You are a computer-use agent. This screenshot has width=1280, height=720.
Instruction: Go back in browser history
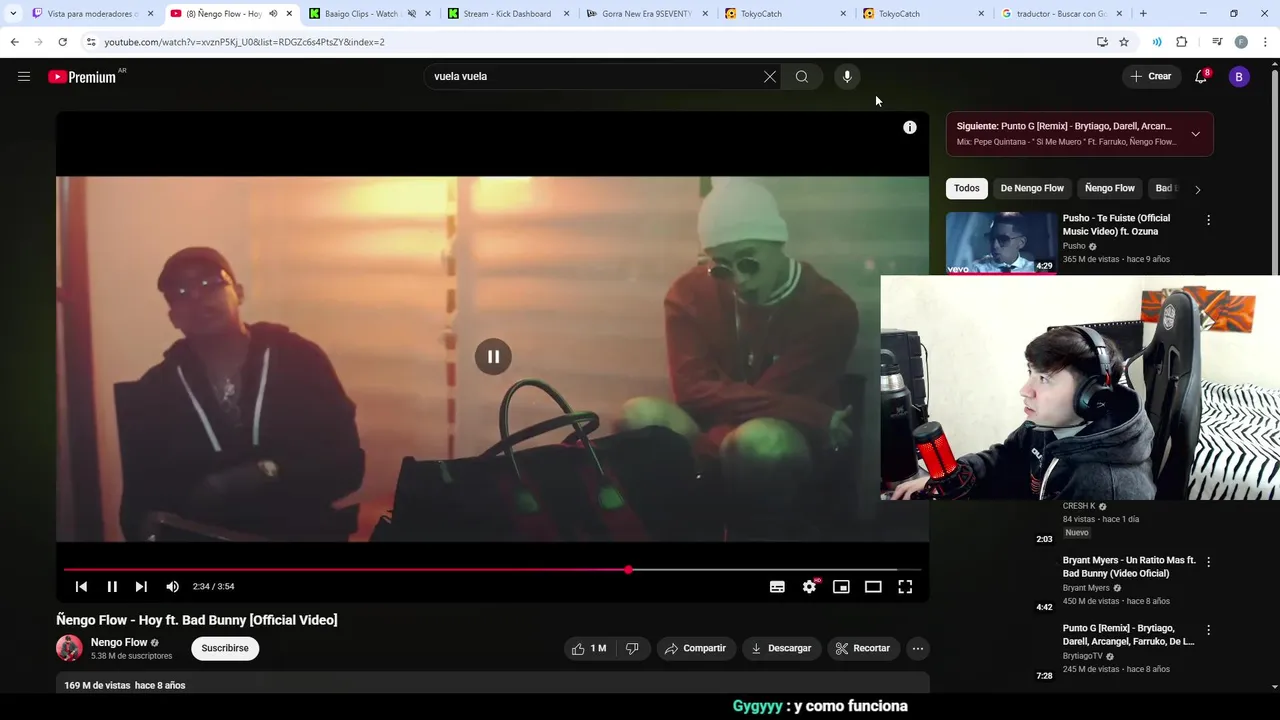coord(14,42)
